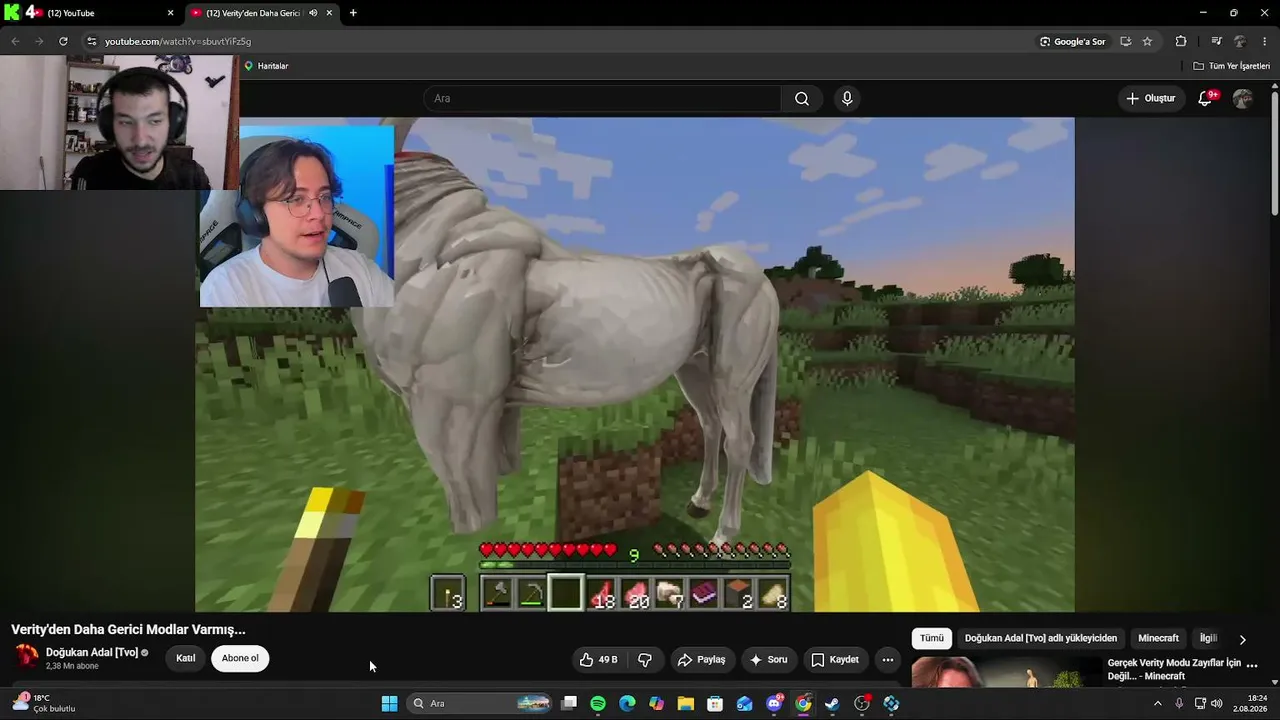Click the Abone ol subscribe button

(240, 658)
